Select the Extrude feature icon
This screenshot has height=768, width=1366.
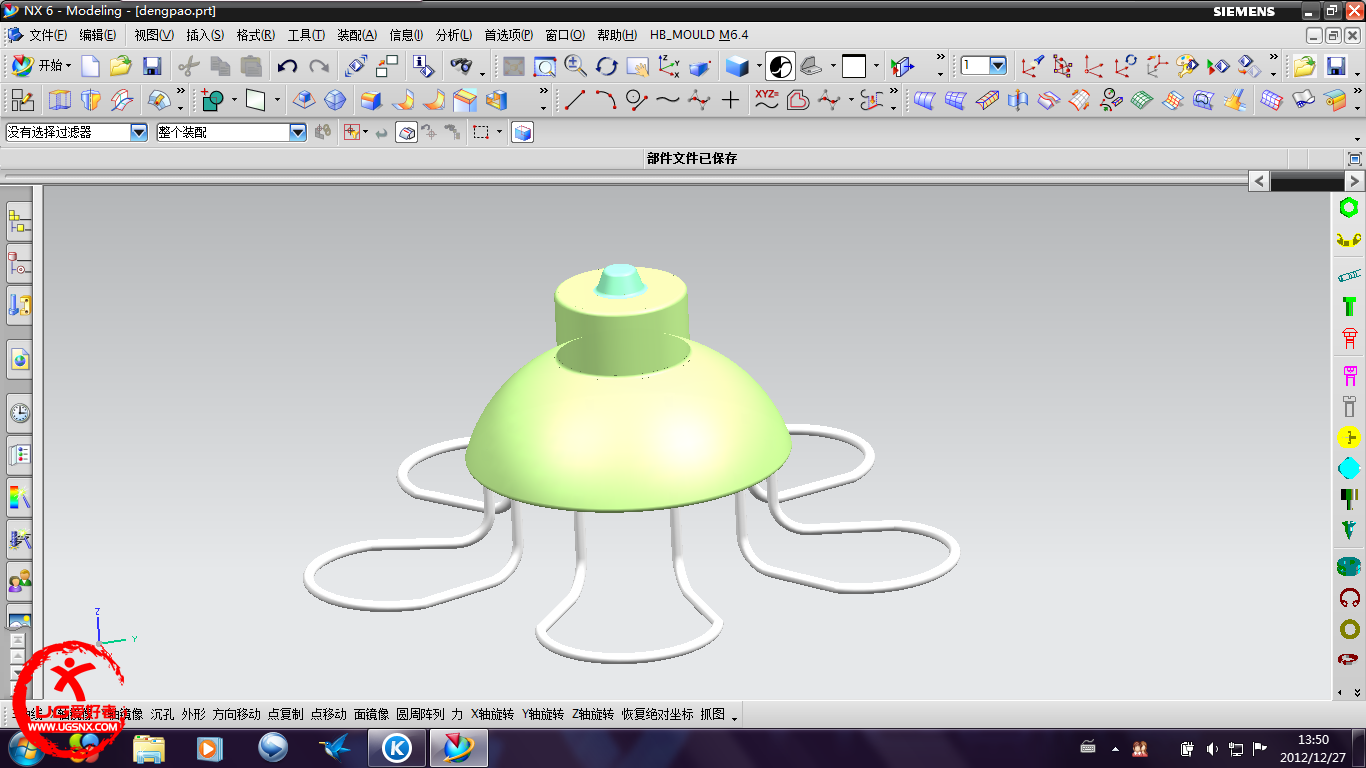click(x=59, y=100)
